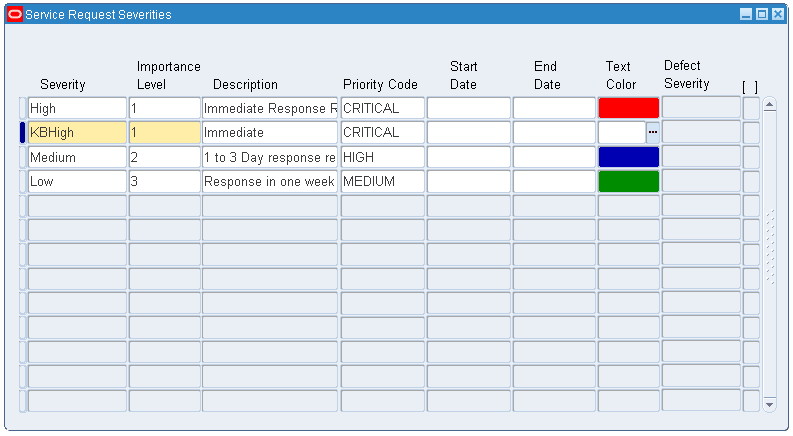Click the End Date field for Medium row
The image size is (793, 436).
pyautogui.click(x=555, y=157)
